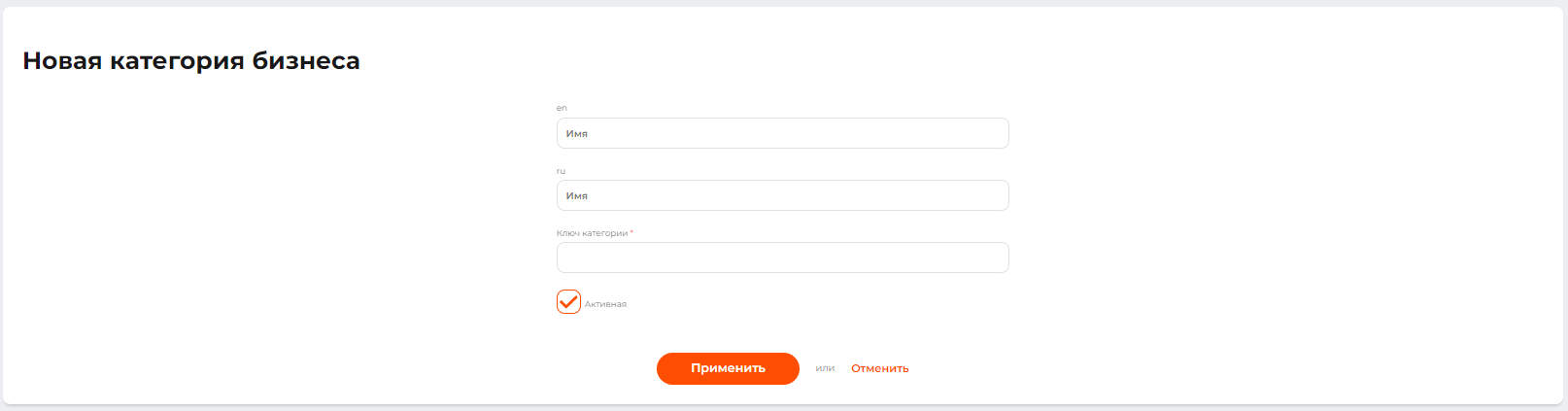Click the Активная checkbox label text
This screenshot has width=1568, height=411.
605,304
